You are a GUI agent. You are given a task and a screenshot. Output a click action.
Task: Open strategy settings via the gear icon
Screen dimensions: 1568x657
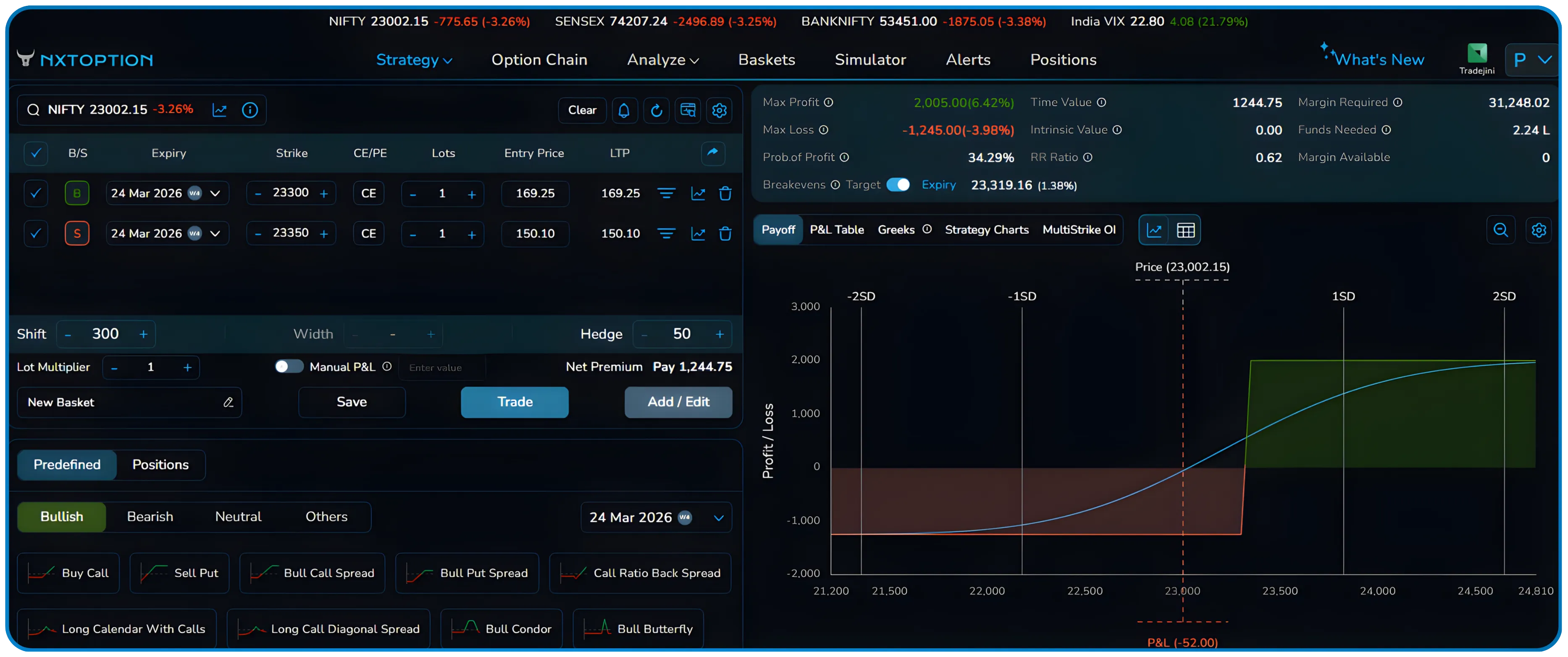coord(719,110)
